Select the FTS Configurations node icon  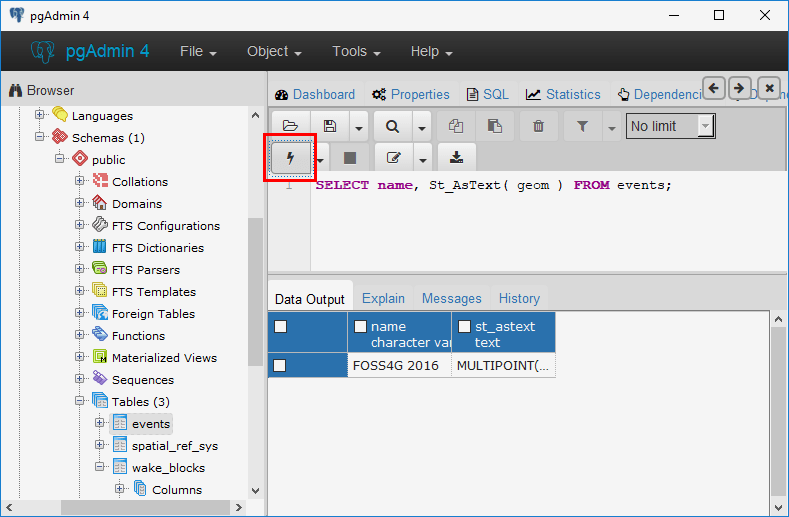click(x=100, y=225)
